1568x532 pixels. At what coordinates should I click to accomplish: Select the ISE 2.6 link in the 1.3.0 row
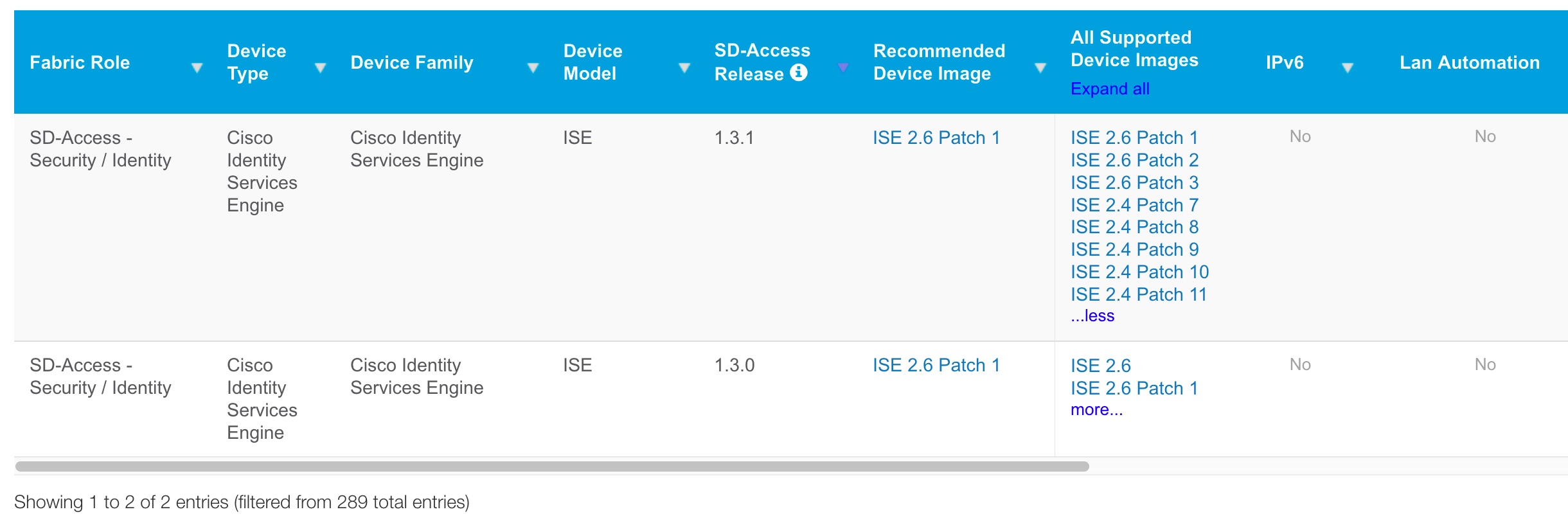click(x=1099, y=365)
